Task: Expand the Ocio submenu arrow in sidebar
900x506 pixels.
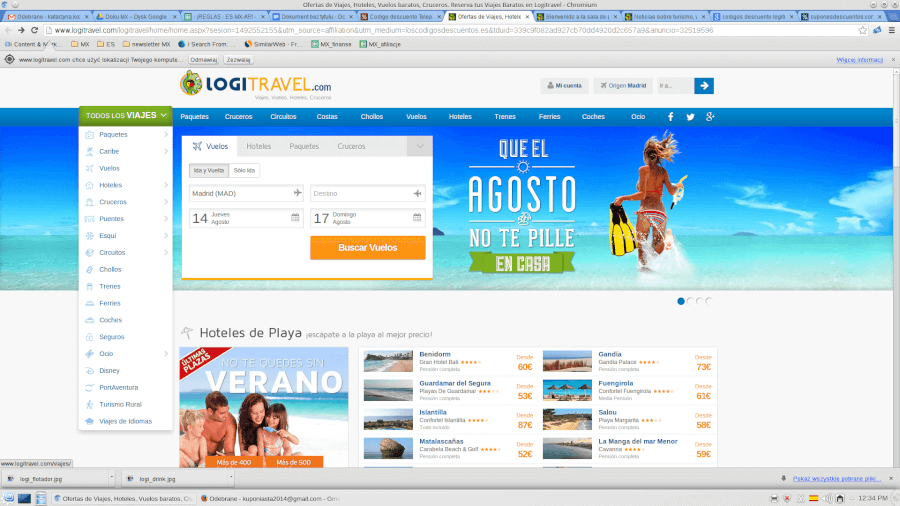Action: pyautogui.click(x=166, y=354)
